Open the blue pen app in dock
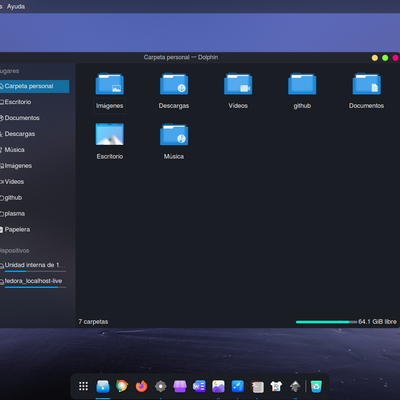 [x=238, y=386]
